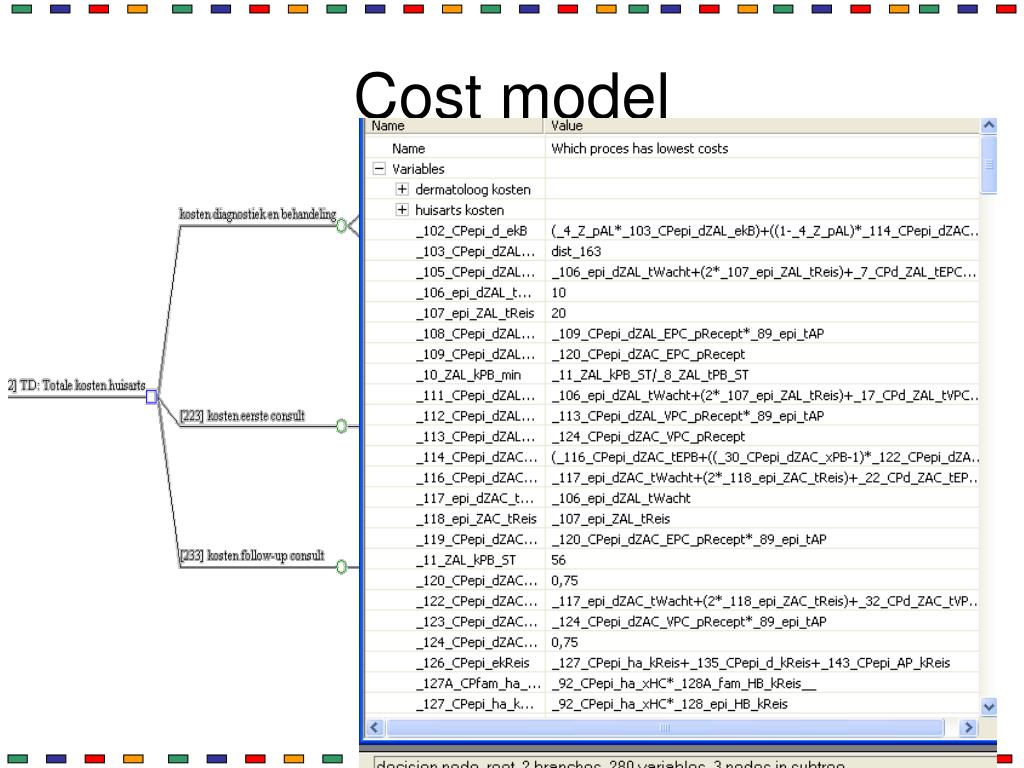The image size is (1024, 768).
Task: Select the _11_ZAL_kPB_ST variable row
Action: 466,560
